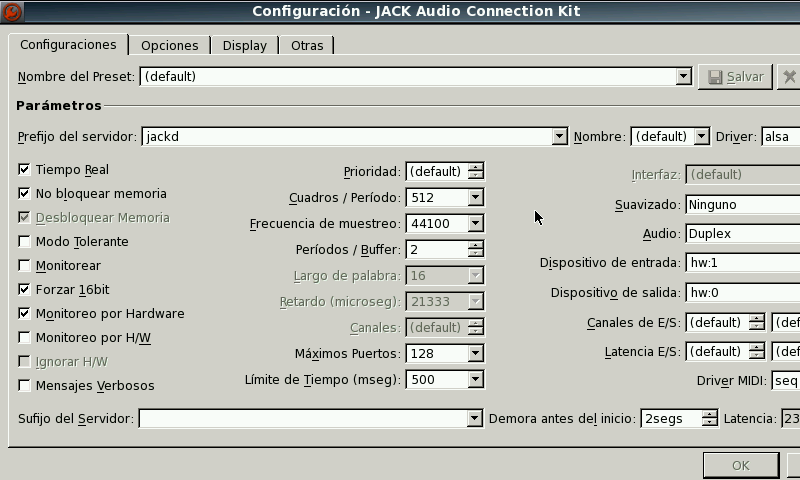Open the Límite de Tiempo dropdown
The image size is (800, 480).
(476, 380)
